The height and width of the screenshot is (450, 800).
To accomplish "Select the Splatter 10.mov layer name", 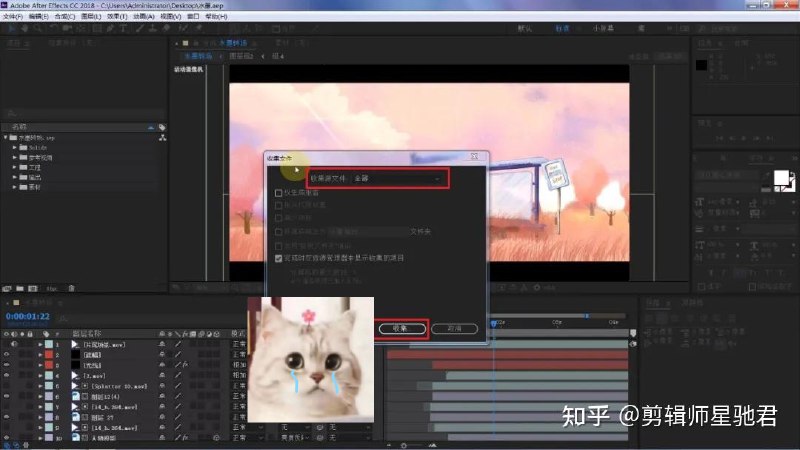I will [119, 386].
